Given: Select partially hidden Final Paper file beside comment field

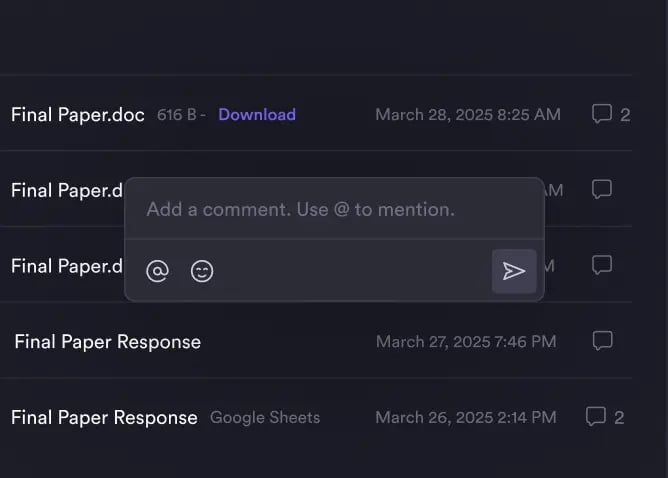Looking at the screenshot, I should pos(66,190).
